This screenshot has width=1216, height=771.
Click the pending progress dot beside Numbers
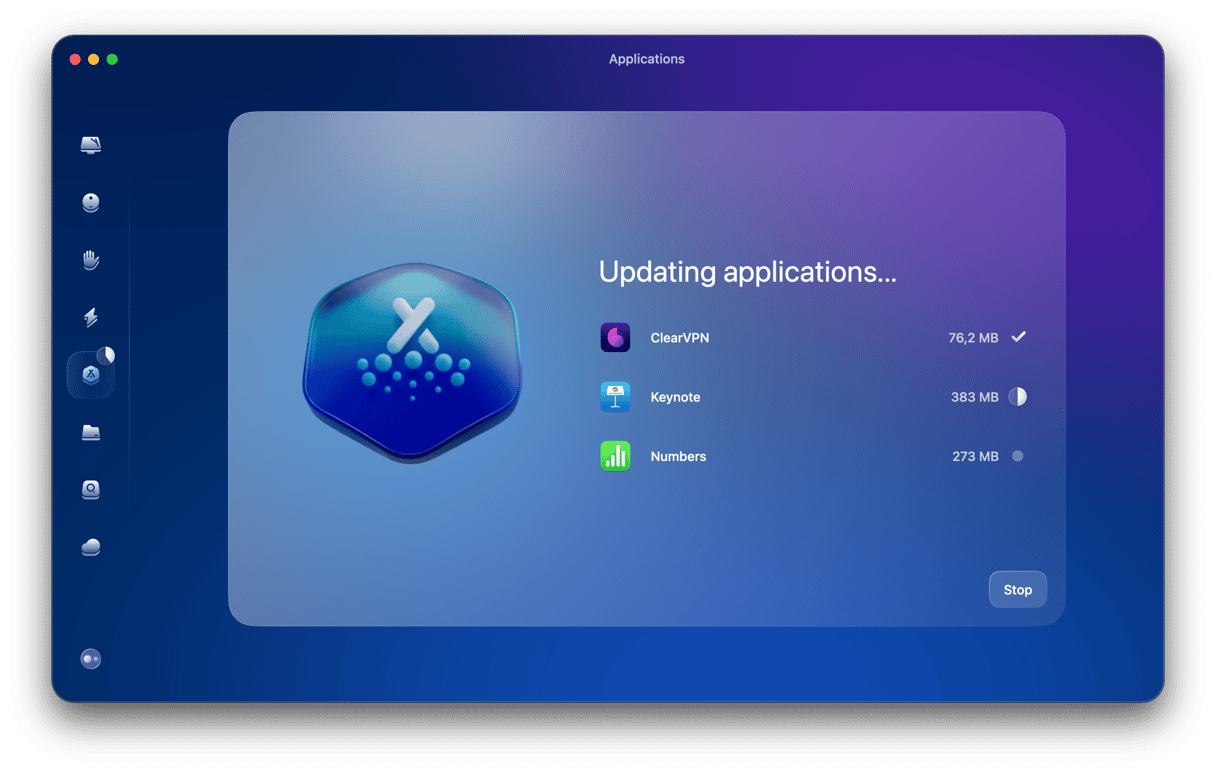1017,456
